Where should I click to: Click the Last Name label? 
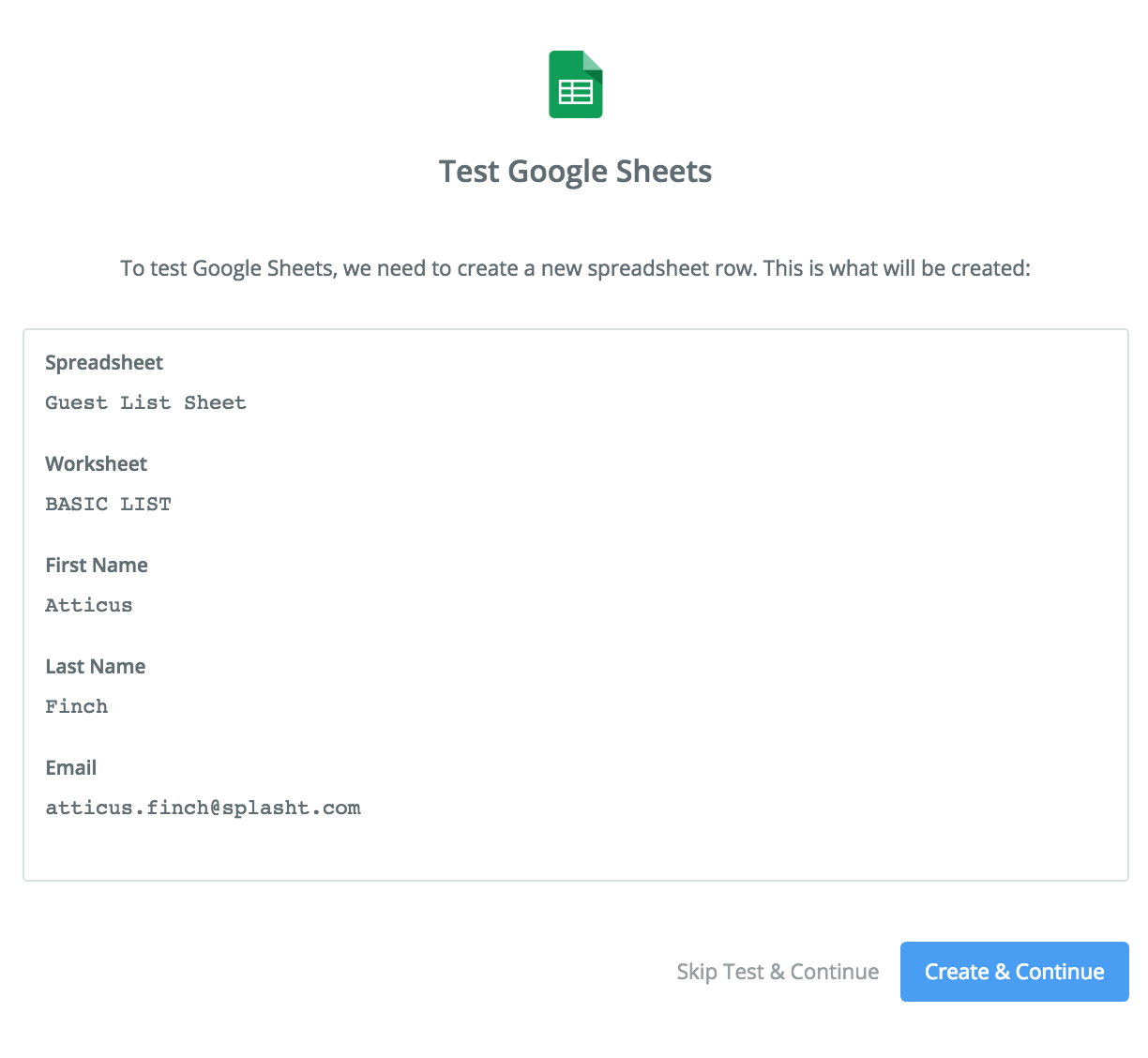[x=95, y=666]
